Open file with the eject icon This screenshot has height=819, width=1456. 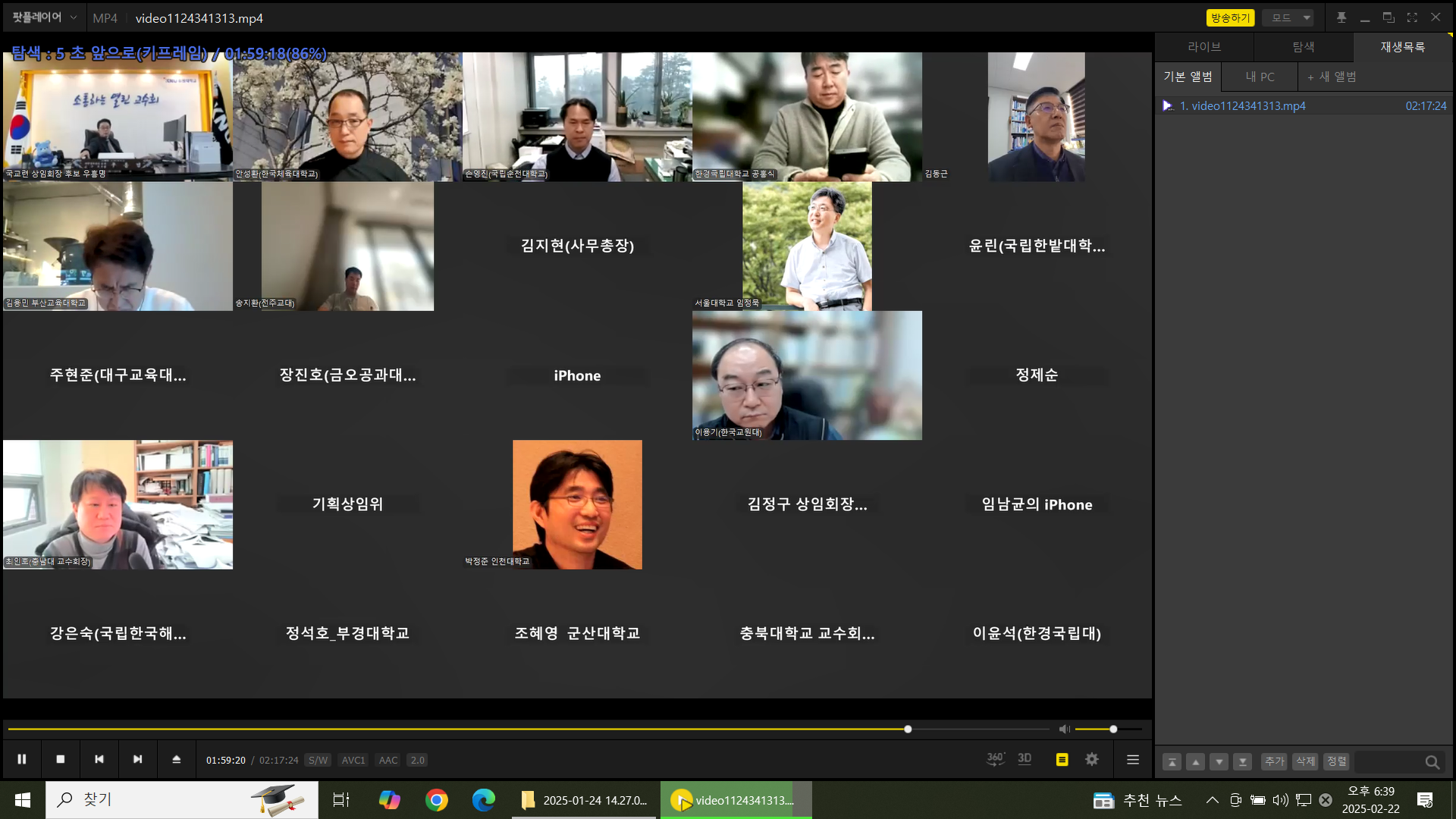[176, 759]
